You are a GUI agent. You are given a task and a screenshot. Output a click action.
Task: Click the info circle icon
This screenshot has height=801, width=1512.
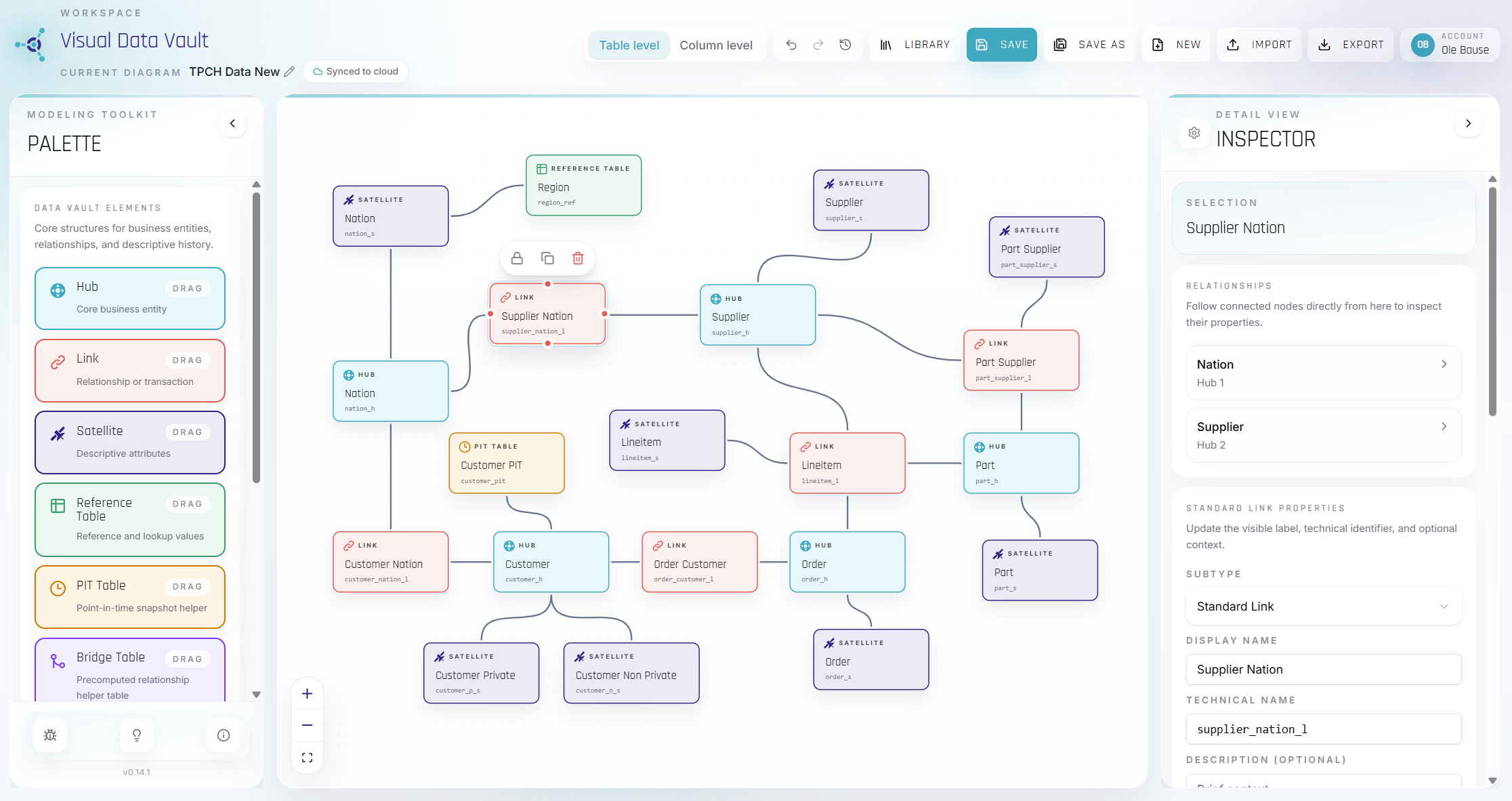click(224, 735)
